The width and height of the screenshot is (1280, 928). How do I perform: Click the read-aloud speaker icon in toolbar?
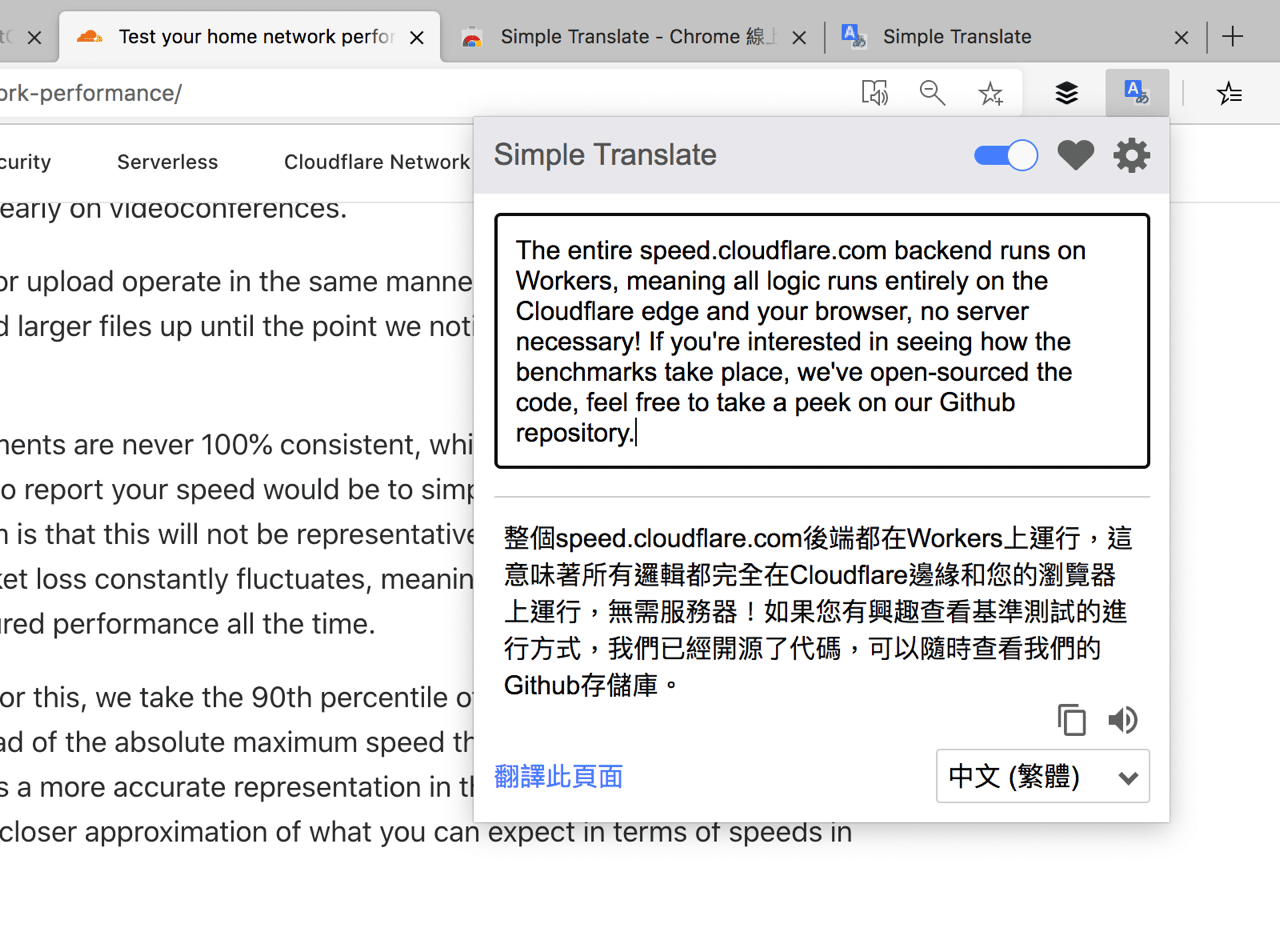click(x=875, y=92)
